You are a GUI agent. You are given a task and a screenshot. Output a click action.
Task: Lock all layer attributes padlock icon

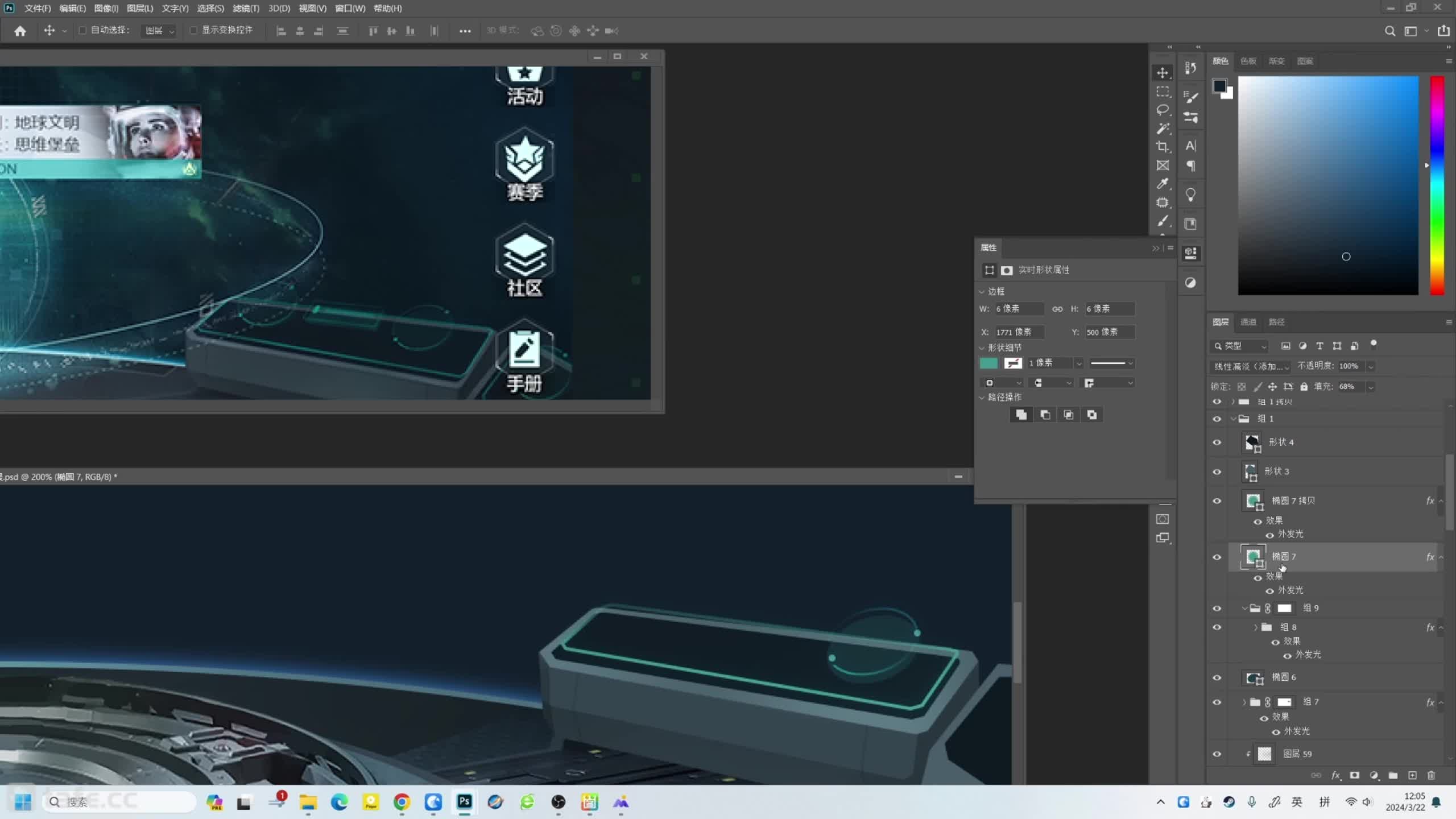click(1304, 387)
